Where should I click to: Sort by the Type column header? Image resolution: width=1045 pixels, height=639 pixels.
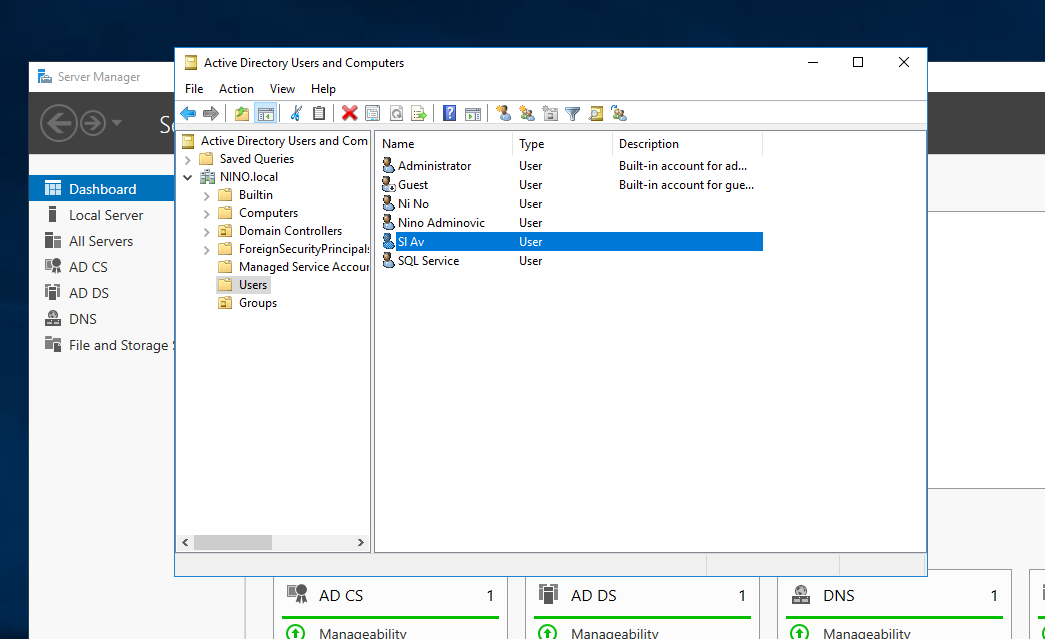pyautogui.click(x=562, y=144)
